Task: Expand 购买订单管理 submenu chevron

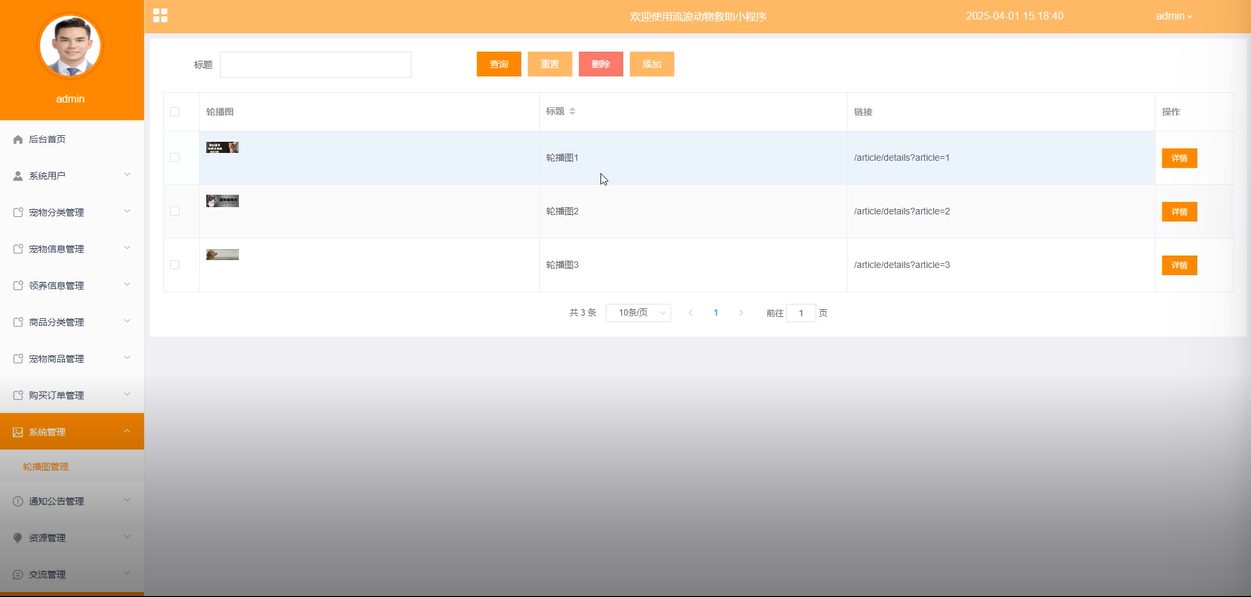Action: pyautogui.click(x=127, y=394)
